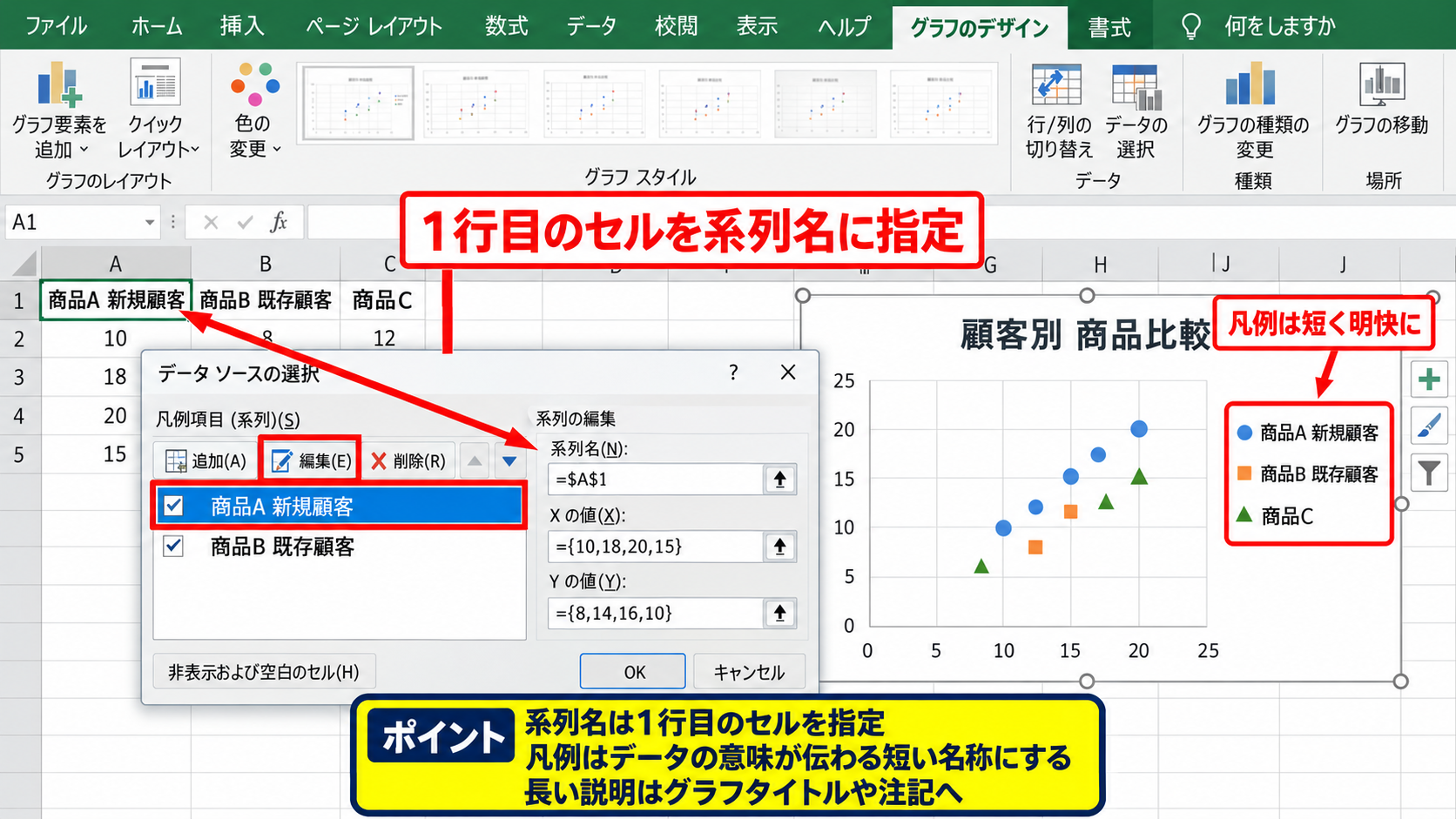Click the 何をしますか search box
The height and width of the screenshot is (819, 1456).
pos(1279,26)
